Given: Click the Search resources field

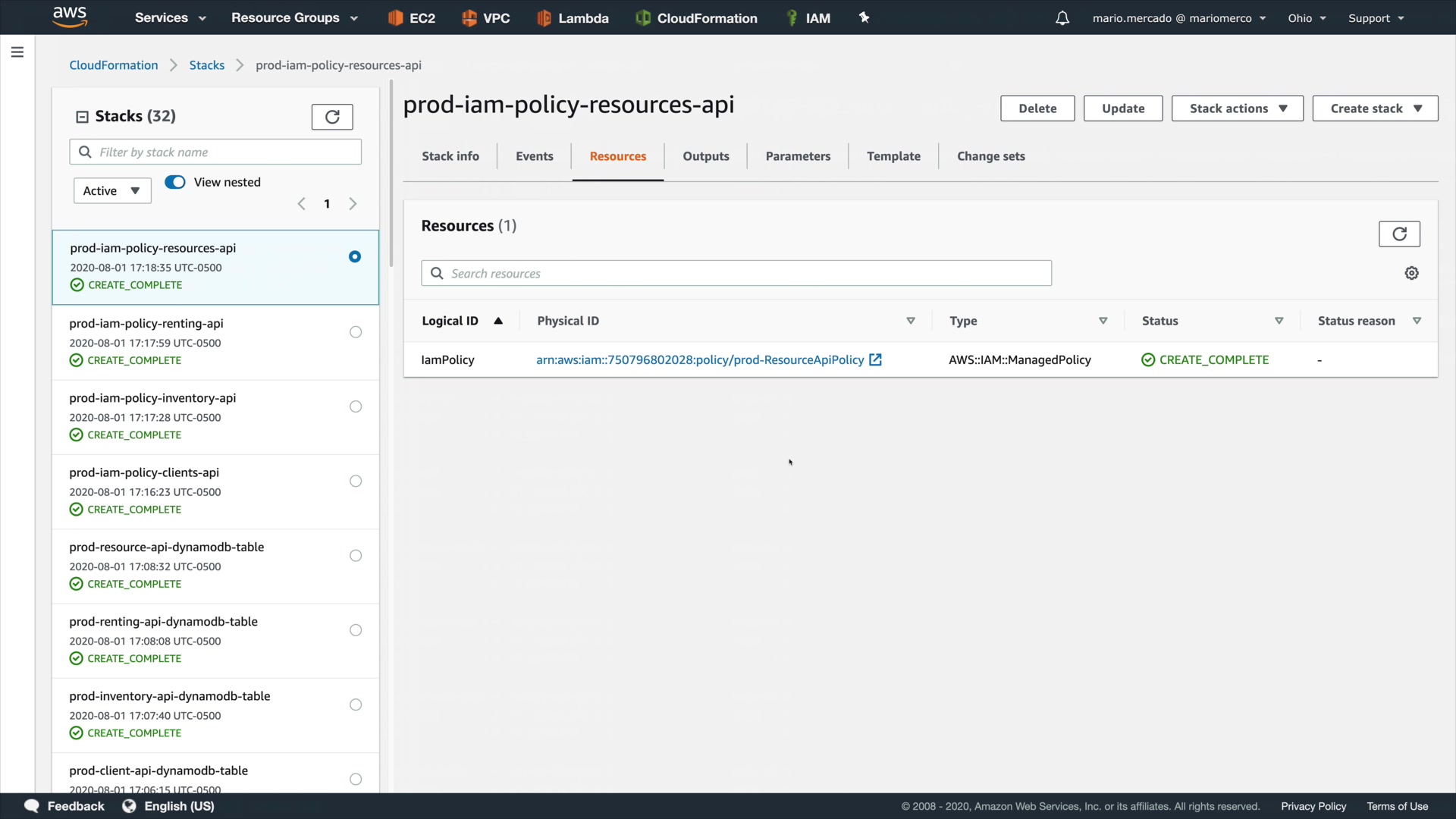Looking at the screenshot, I should tap(736, 274).
